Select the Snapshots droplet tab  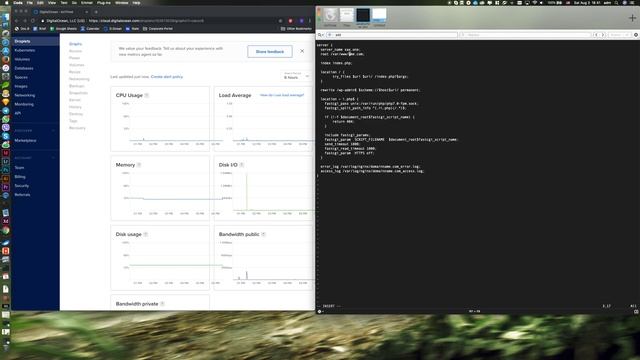pyautogui.click(x=78, y=93)
